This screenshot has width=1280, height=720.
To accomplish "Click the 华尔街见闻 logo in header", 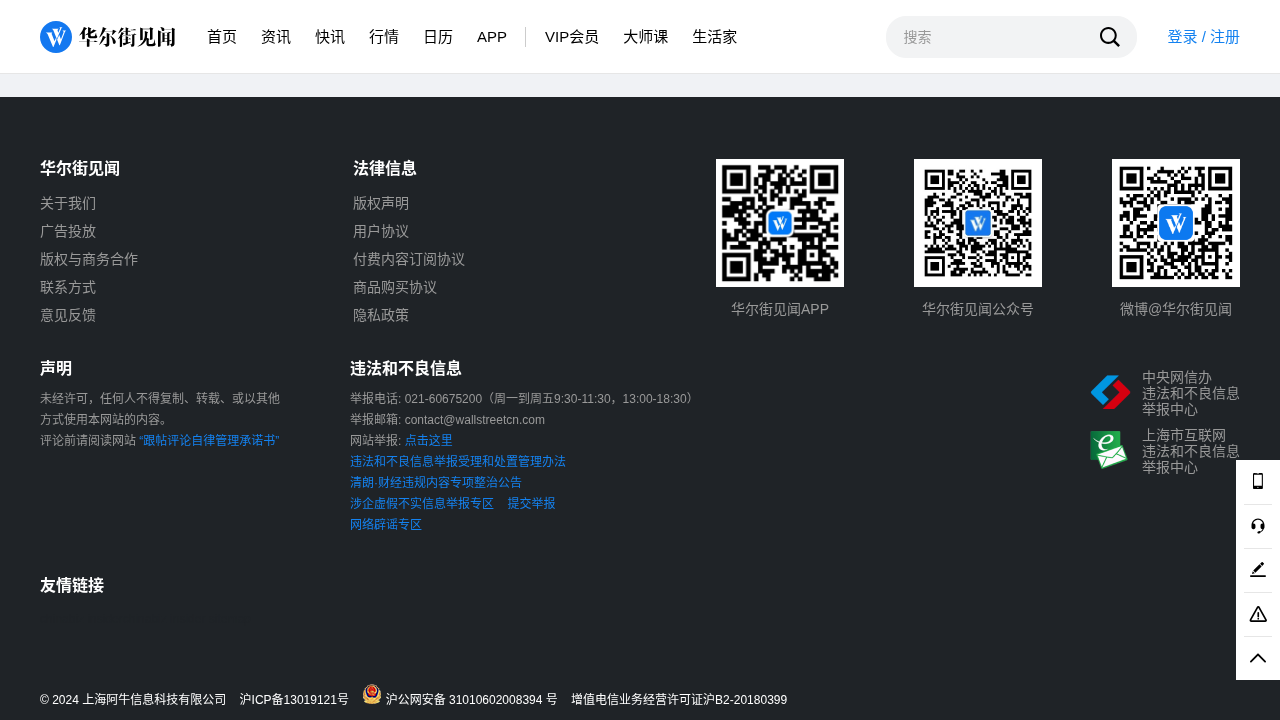I will click(x=108, y=37).
